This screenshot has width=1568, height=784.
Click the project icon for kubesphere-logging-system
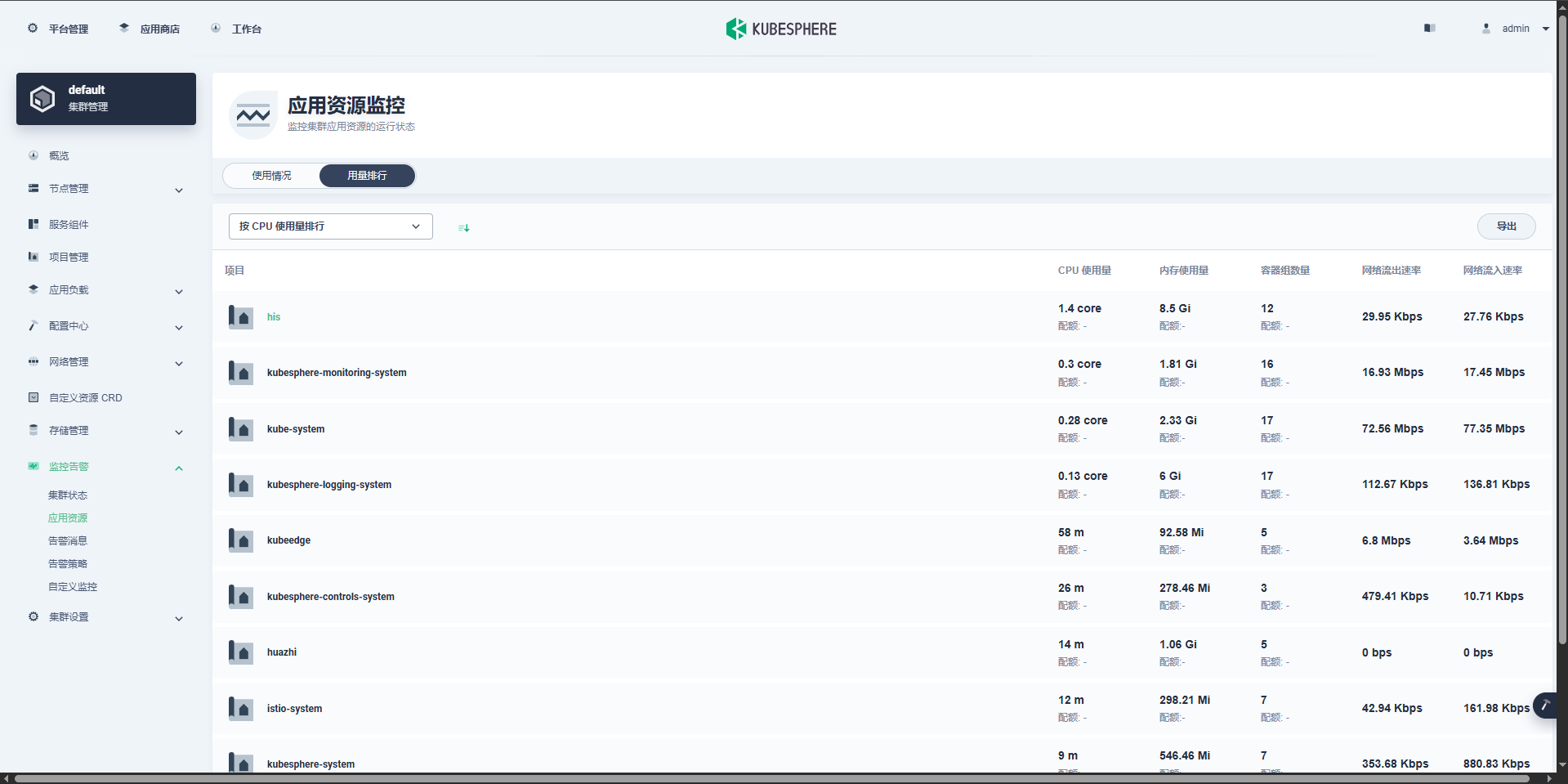click(241, 484)
